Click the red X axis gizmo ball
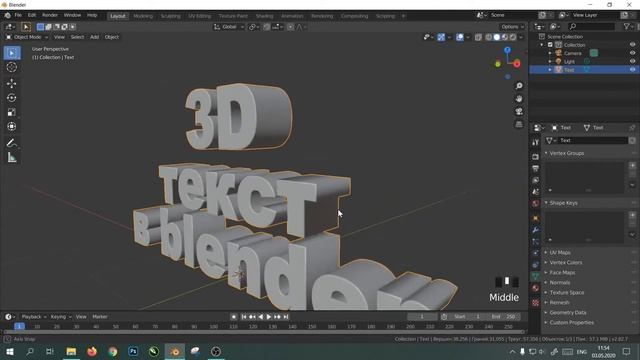Viewport: 640px width, 360px height. [517, 64]
